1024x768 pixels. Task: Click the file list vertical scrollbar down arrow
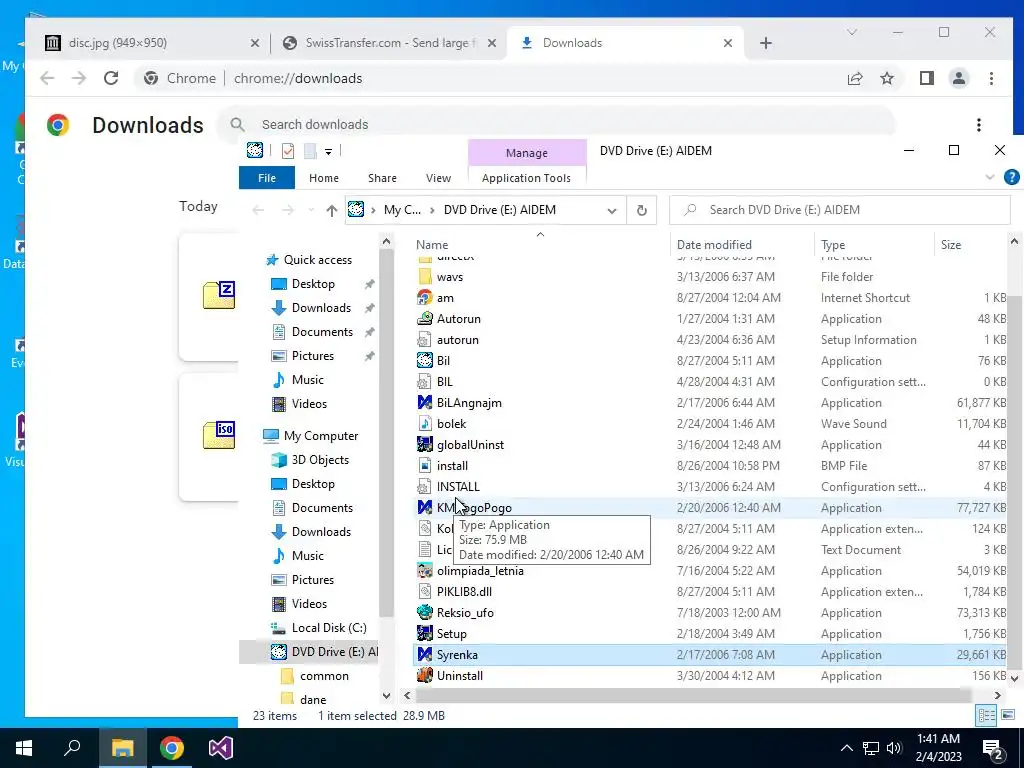(x=1014, y=679)
